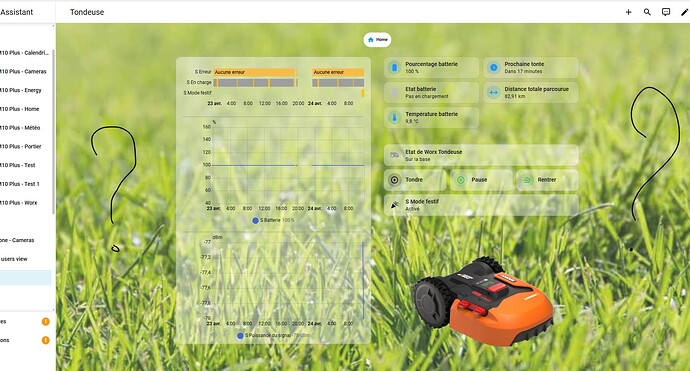The height and width of the screenshot is (371, 690).
Task: Open sidebar item 10 Plus - Energy
Action: (x=26, y=90)
